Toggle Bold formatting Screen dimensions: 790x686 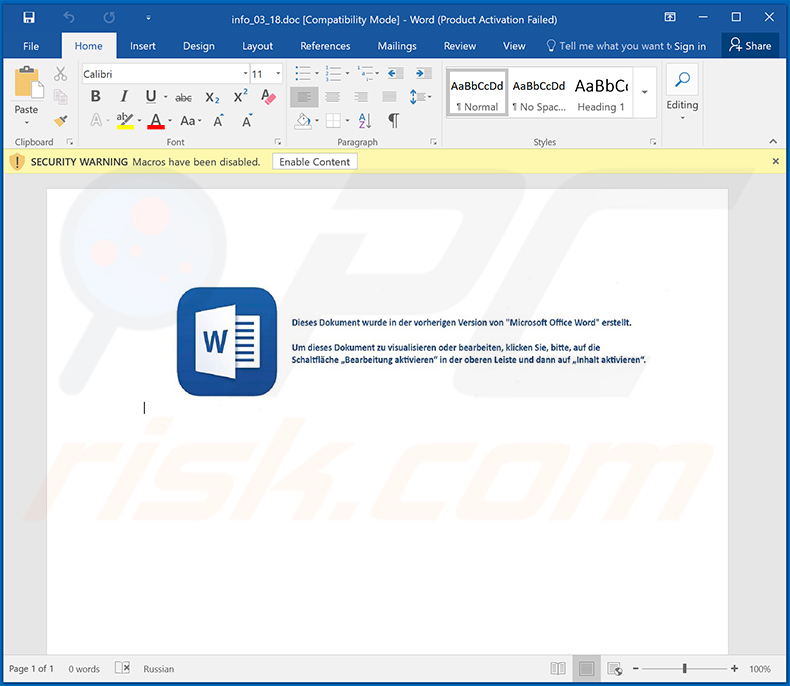coord(95,96)
